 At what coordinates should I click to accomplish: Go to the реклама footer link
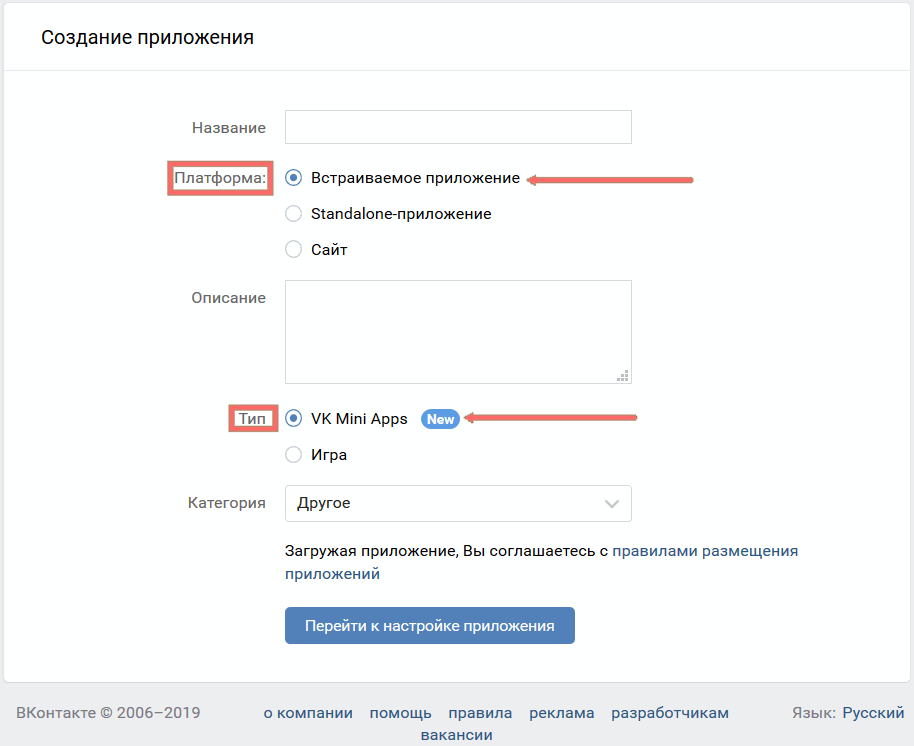pos(561,713)
